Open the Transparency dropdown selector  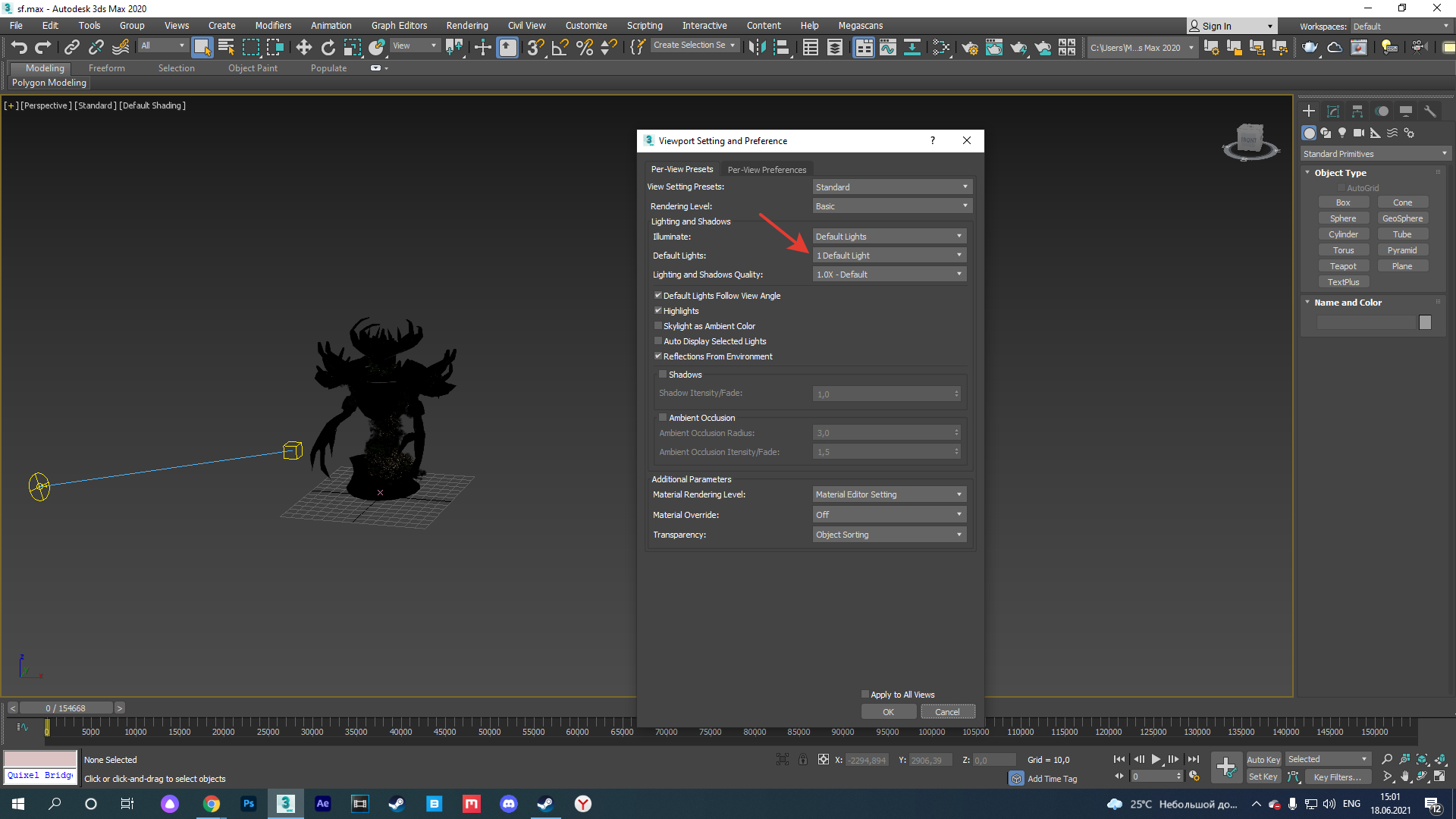[x=887, y=534]
